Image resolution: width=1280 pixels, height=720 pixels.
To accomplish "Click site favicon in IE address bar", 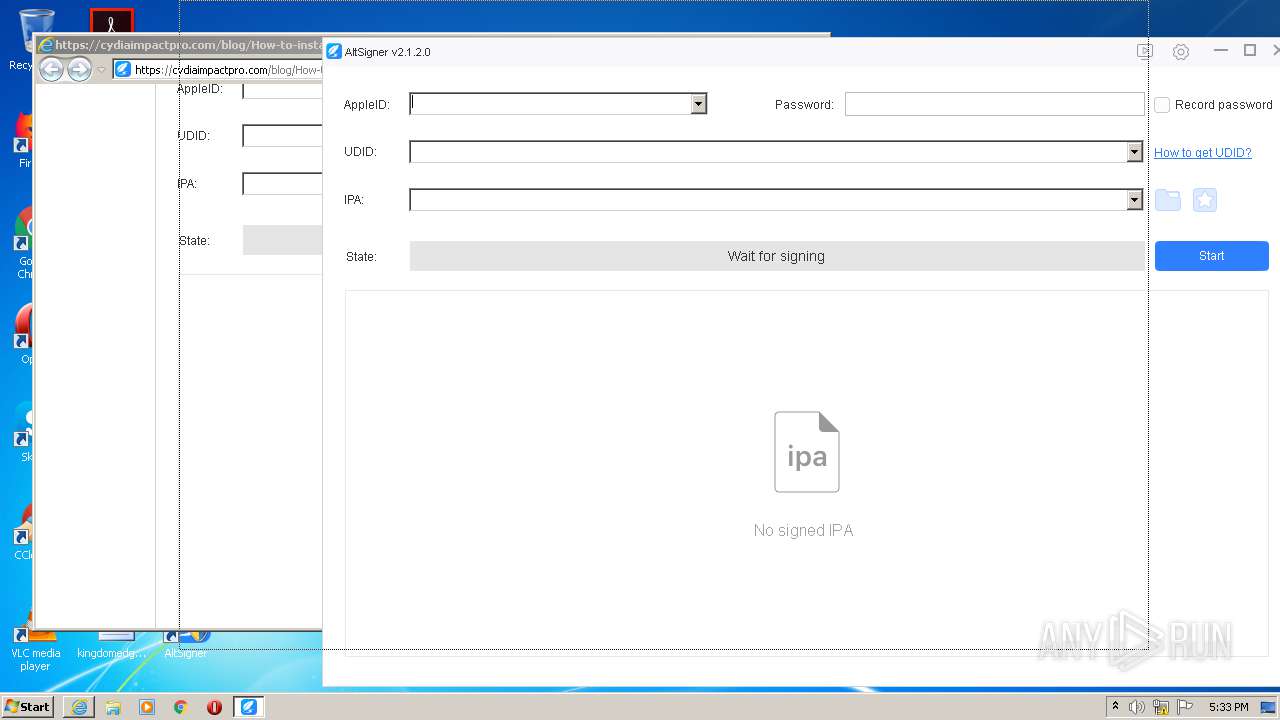I will click(x=123, y=69).
